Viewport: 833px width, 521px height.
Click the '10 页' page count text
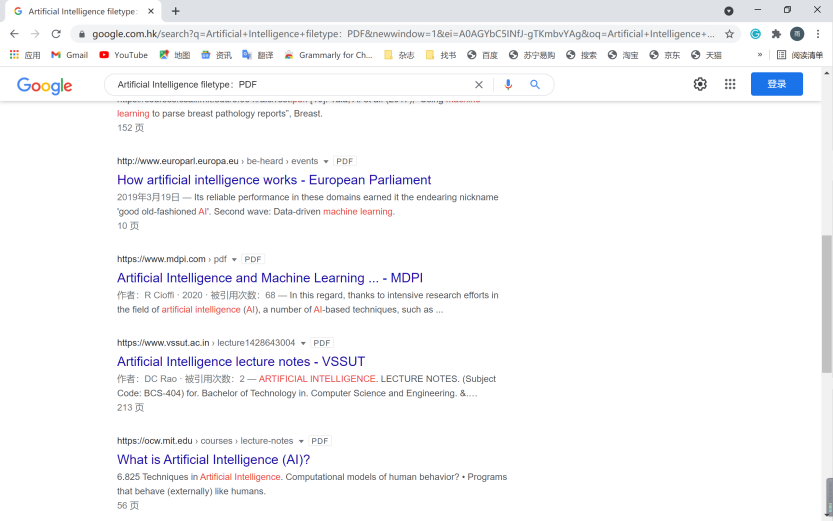128,226
